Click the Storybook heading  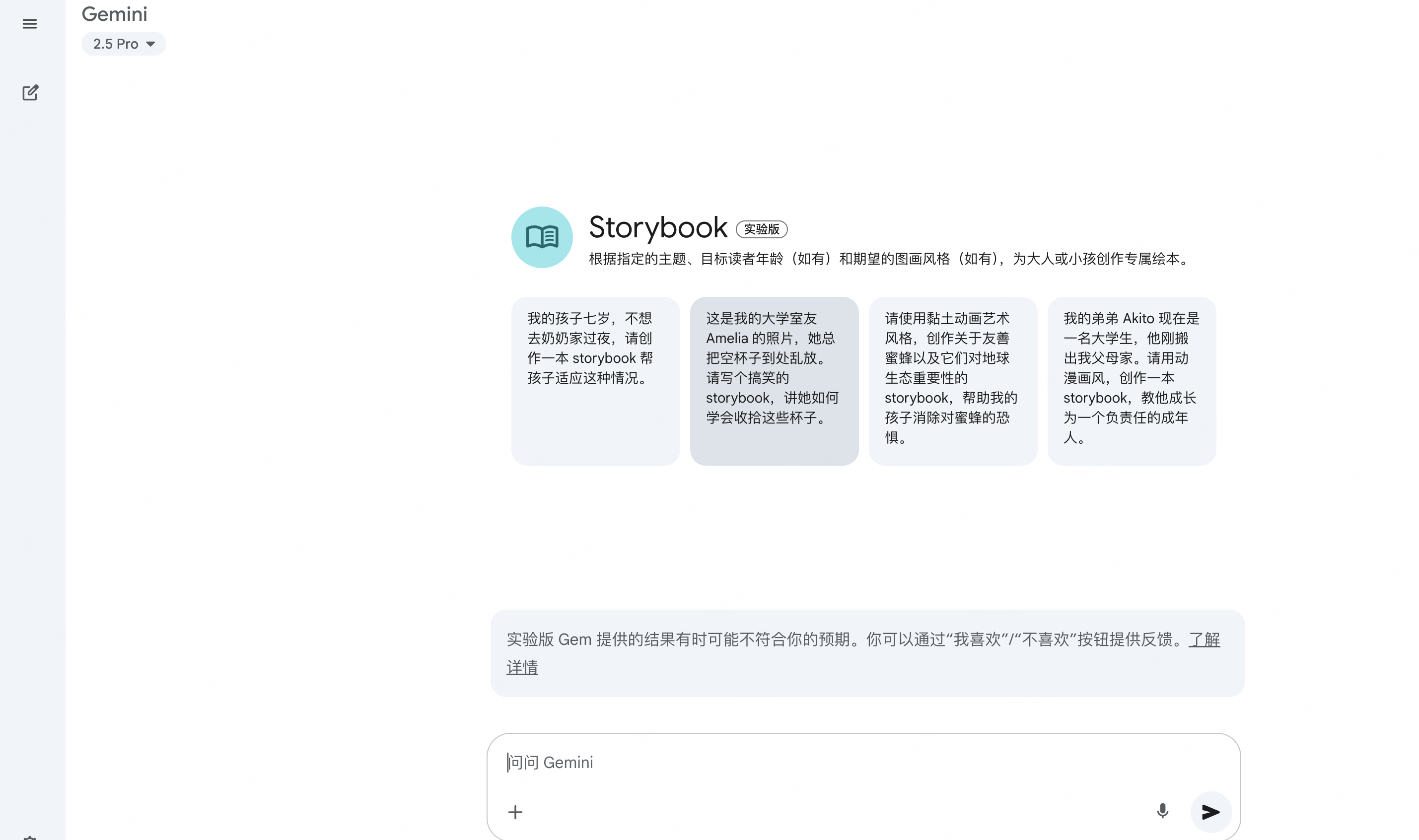click(x=658, y=227)
